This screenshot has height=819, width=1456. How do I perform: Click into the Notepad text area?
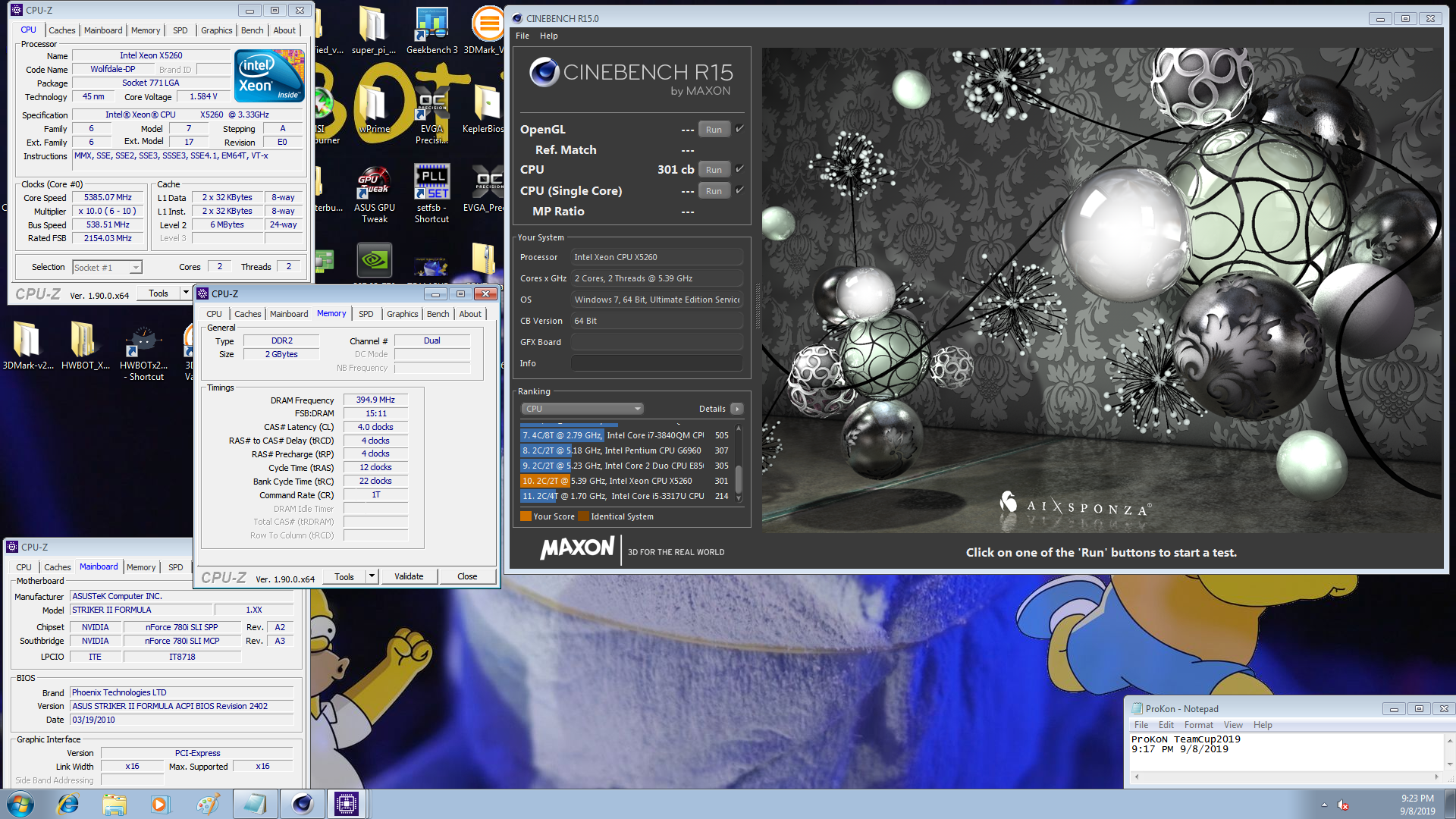coord(1287,752)
